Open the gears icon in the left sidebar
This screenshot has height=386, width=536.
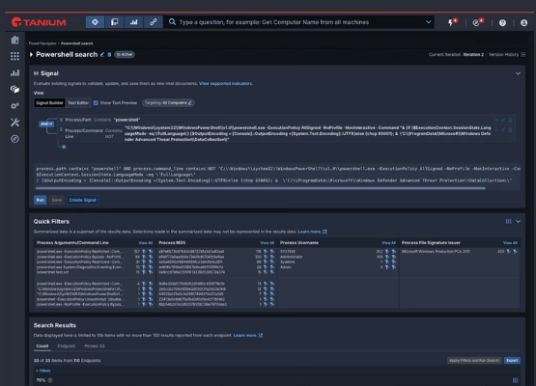click(15, 106)
